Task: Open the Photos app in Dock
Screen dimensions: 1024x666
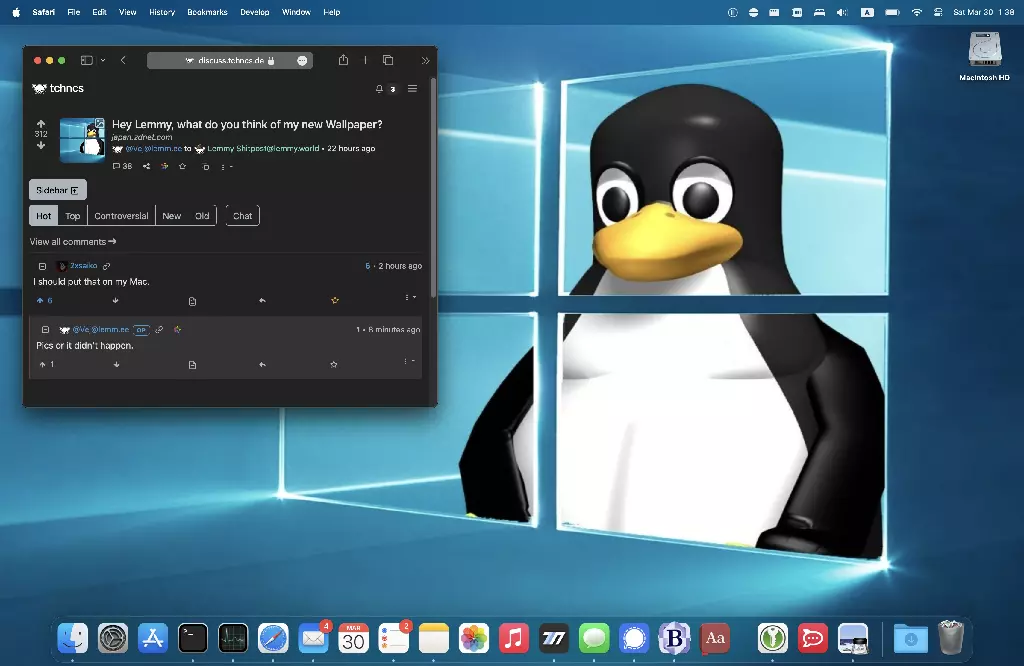Action: (474, 638)
